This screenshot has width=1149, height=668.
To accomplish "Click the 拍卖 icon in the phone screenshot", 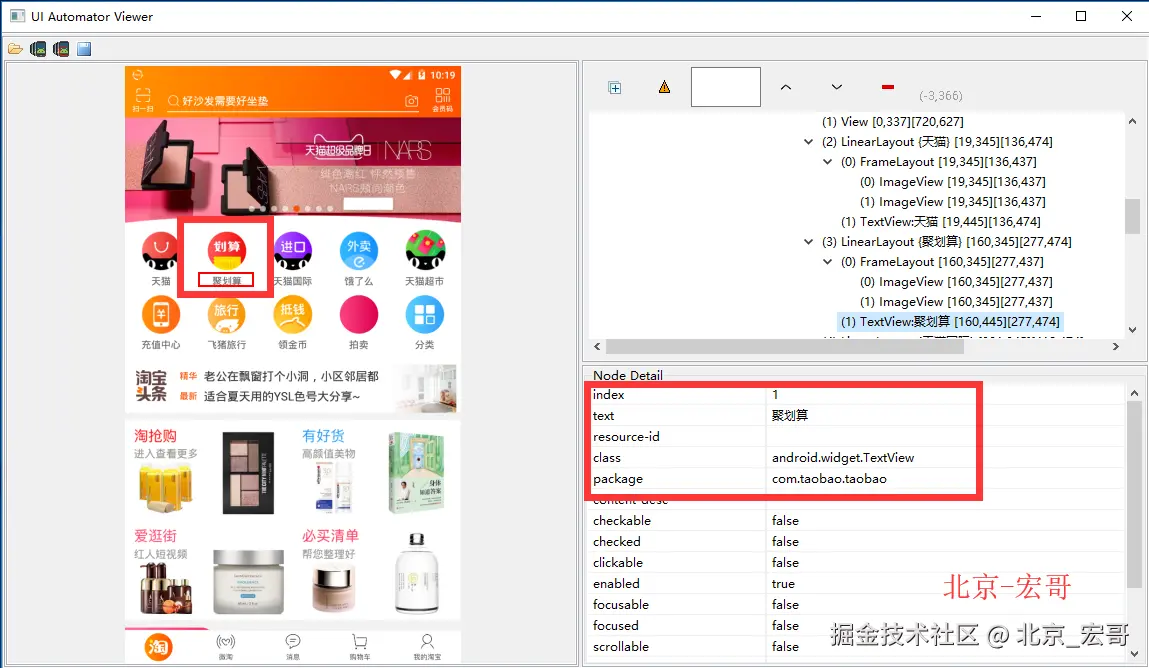I will pyautogui.click(x=358, y=314).
